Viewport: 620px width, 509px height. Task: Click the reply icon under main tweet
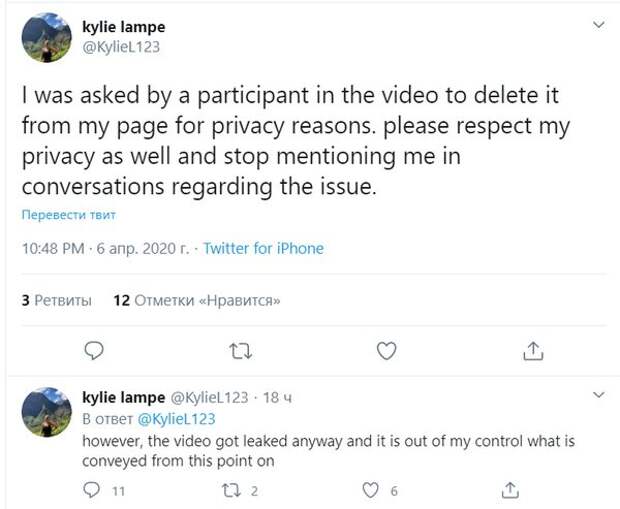(x=94, y=350)
